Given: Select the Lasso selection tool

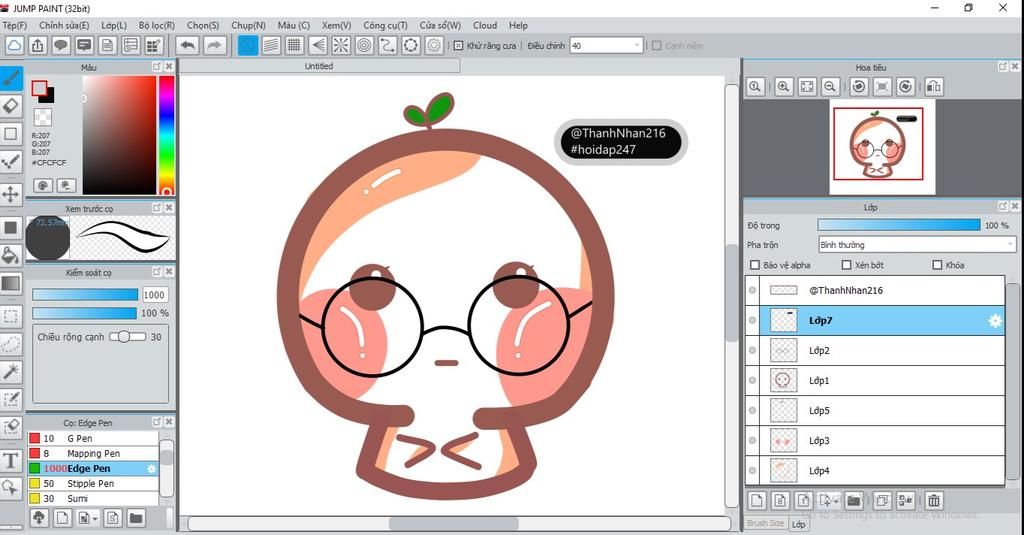Looking at the screenshot, I should (11, 344).
